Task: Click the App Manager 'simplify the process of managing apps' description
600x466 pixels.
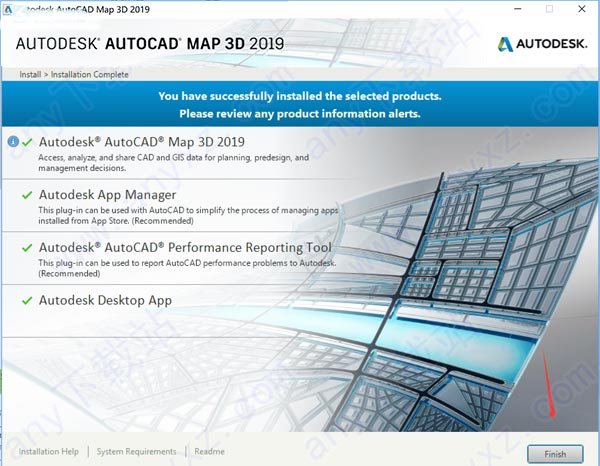Action: (188, 215)
